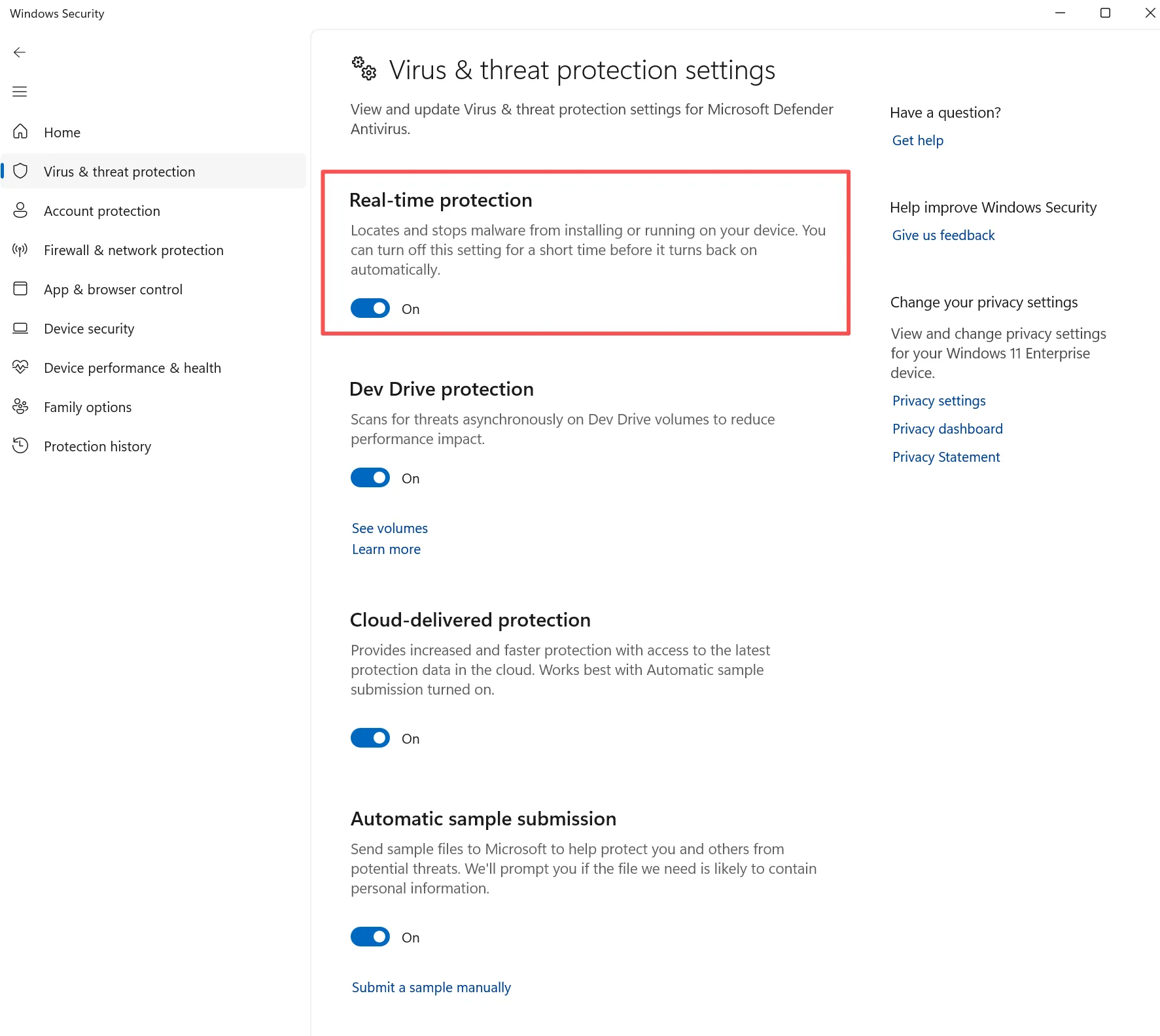Click the back arrow icon

tap(20, 52)
